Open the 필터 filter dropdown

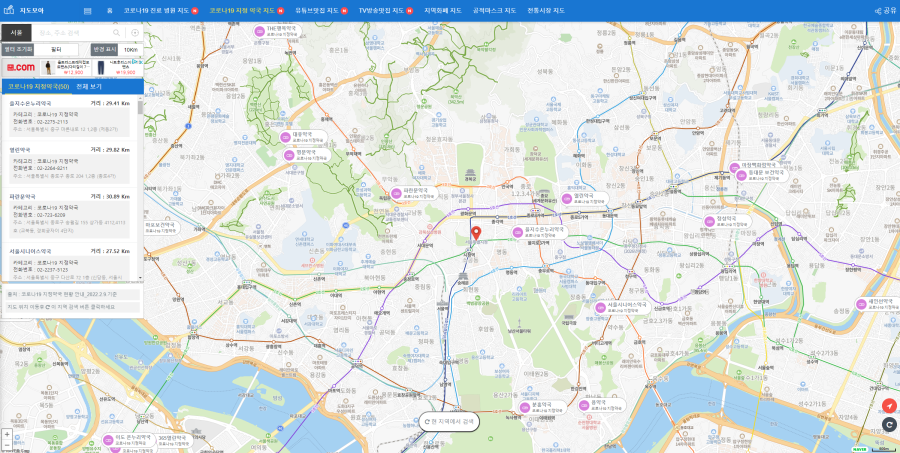click(x=56, y=50)
